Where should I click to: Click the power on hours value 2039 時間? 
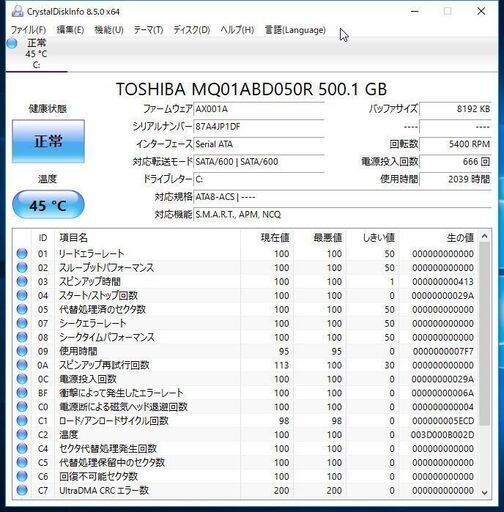(455, 180)
